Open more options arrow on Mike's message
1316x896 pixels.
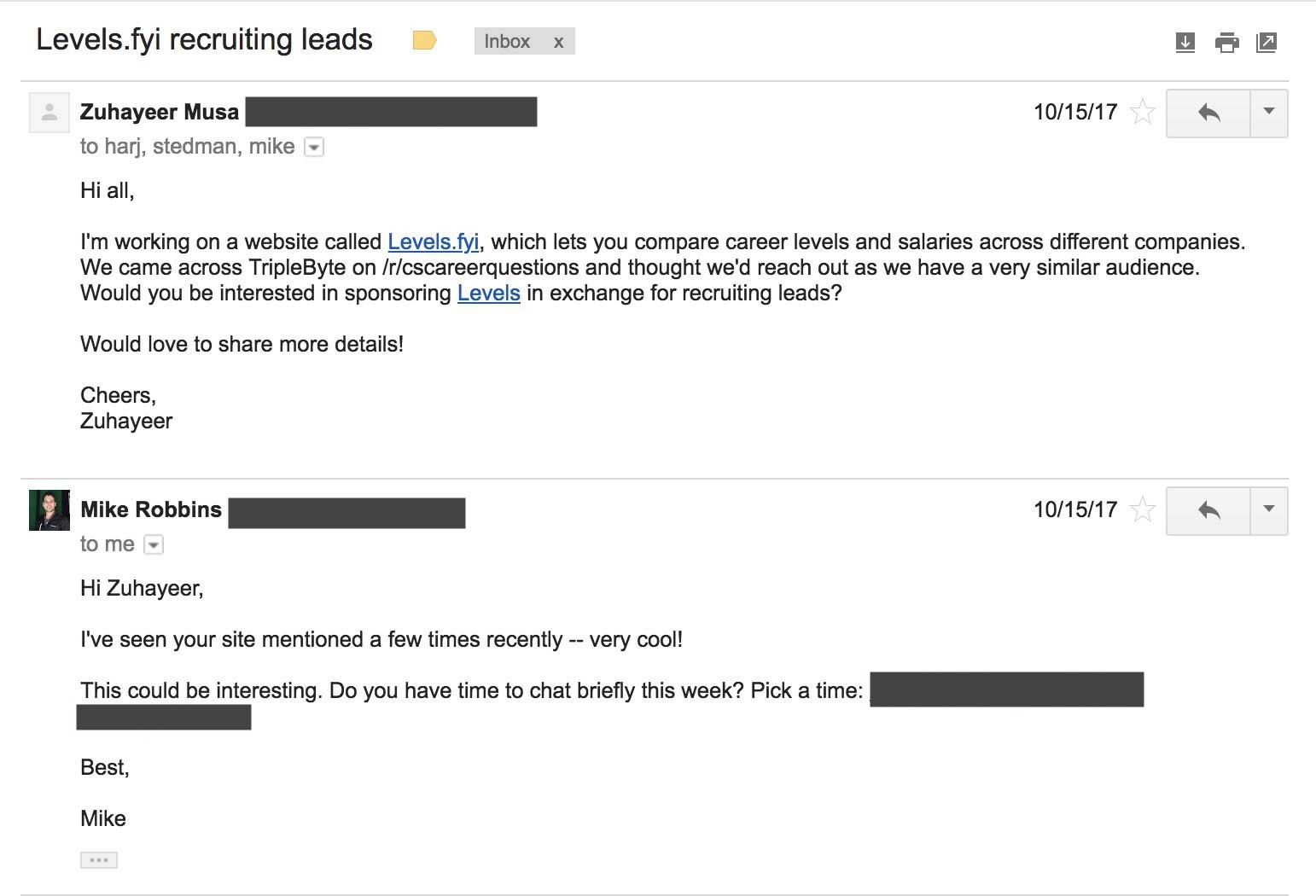pyautogui.click(x=1269, y=510)
